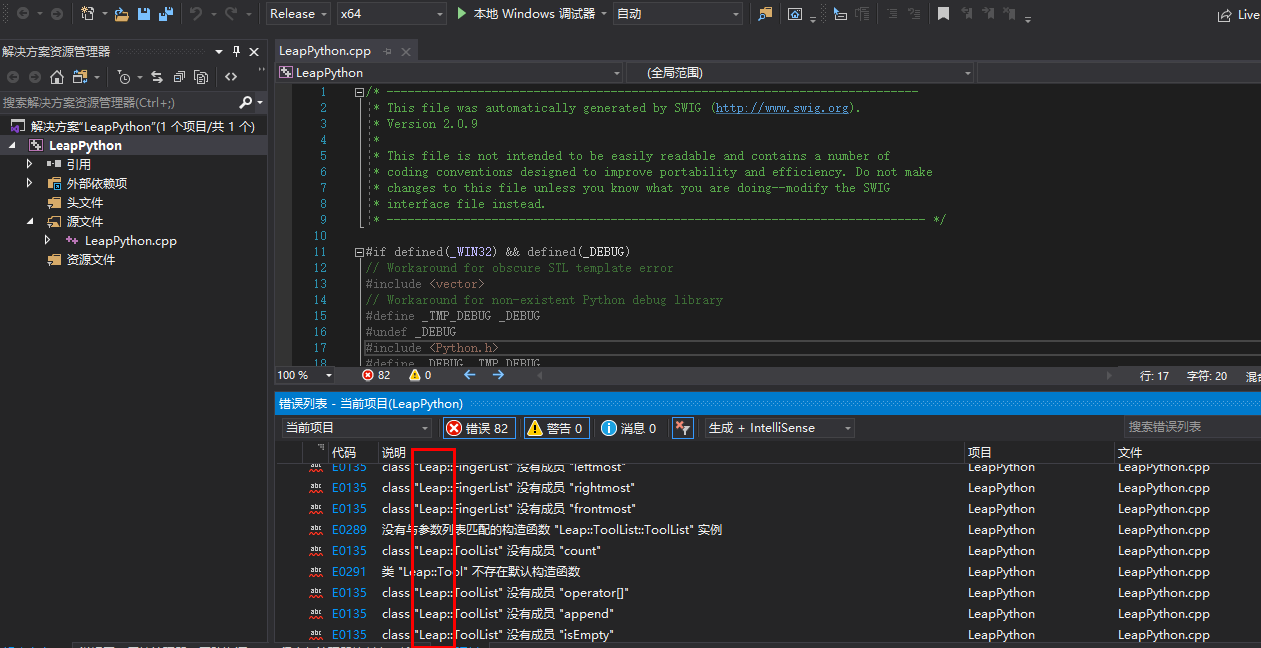Toggle the 警告 0 warnings filter

click(556, 427)
